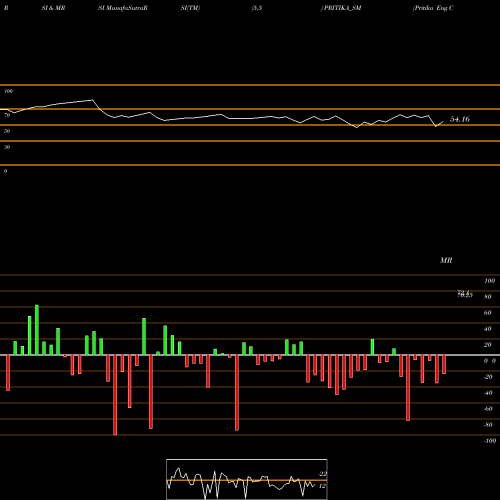Click the MR axis -20 label
The height and width of the screenshot is (500, 500).
[x=488, y=377]
